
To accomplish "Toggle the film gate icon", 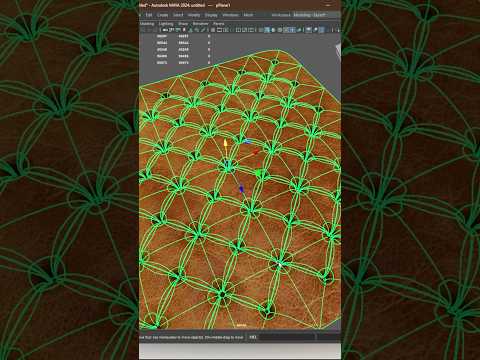I will [x=220, y=30].
